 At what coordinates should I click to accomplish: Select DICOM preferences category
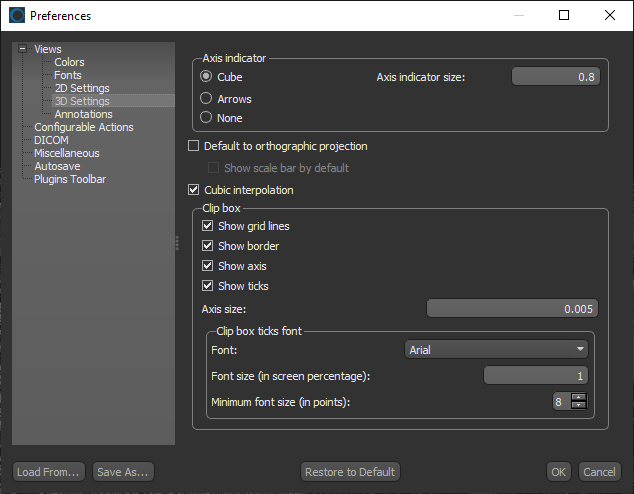(x=51, y=140)
